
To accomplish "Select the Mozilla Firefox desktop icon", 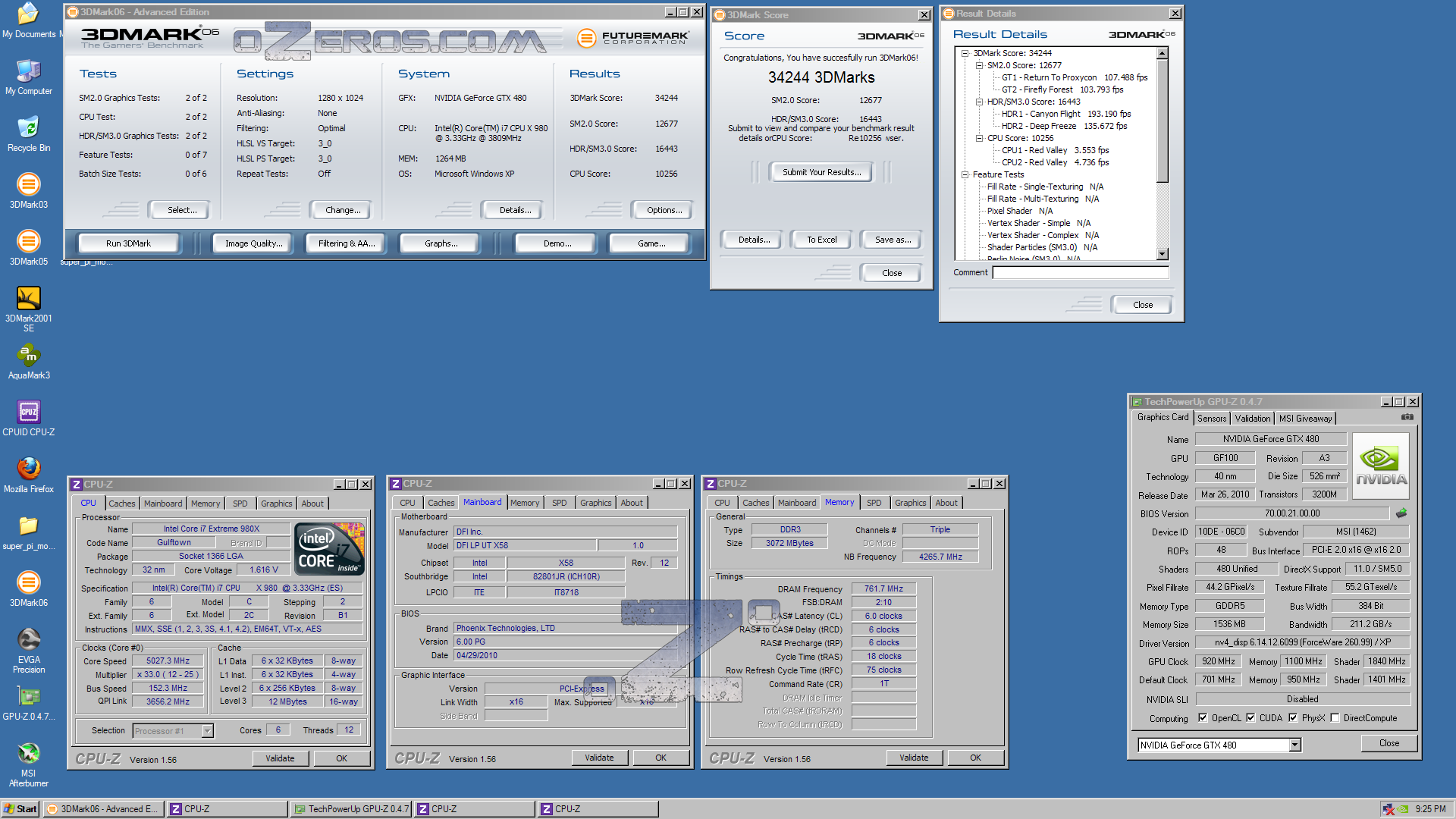I will point(29,475).
